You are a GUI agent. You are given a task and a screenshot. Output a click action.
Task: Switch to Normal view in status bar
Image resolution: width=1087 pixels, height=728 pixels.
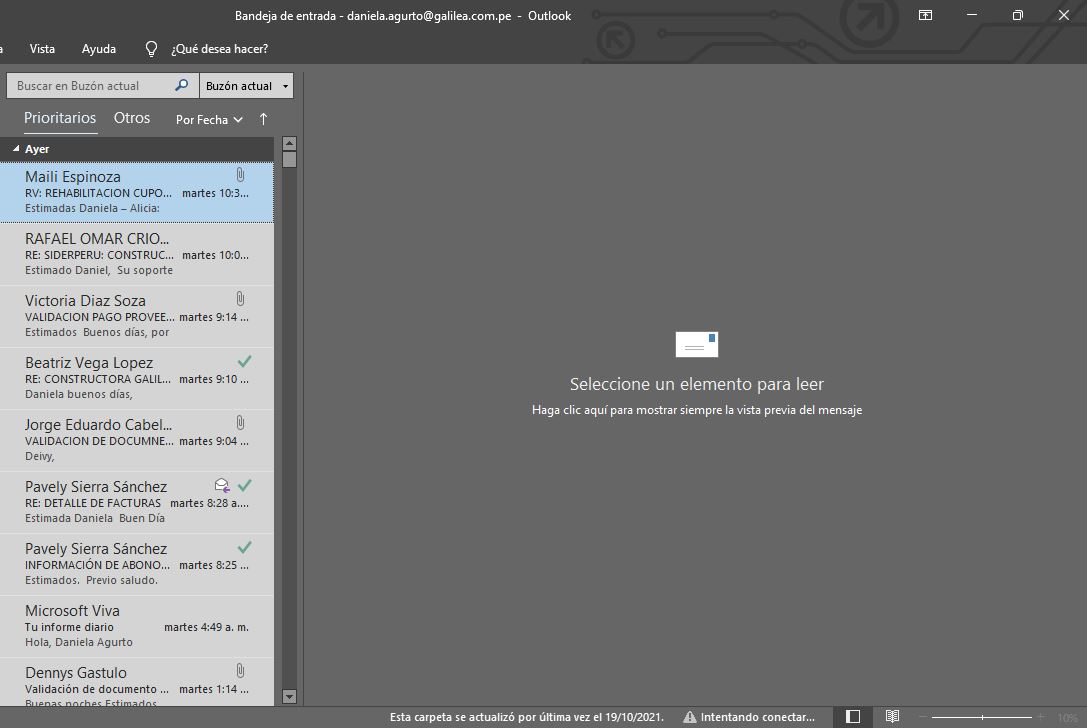(853, 717)
